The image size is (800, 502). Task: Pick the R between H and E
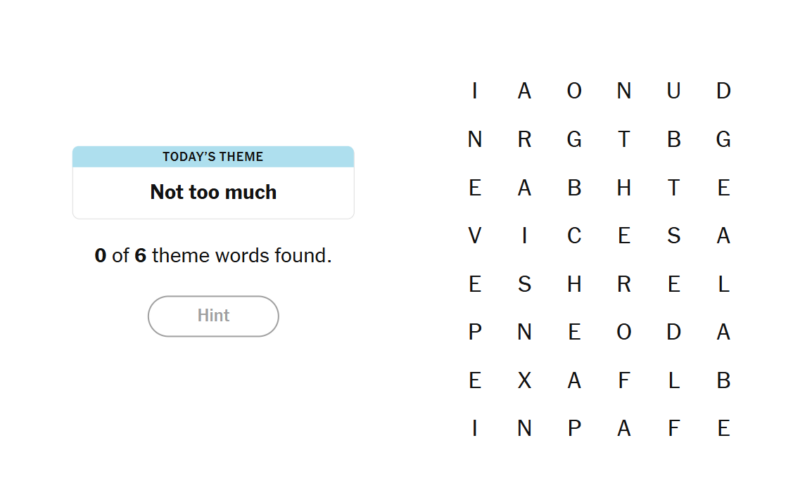click(x=624, y=285)
